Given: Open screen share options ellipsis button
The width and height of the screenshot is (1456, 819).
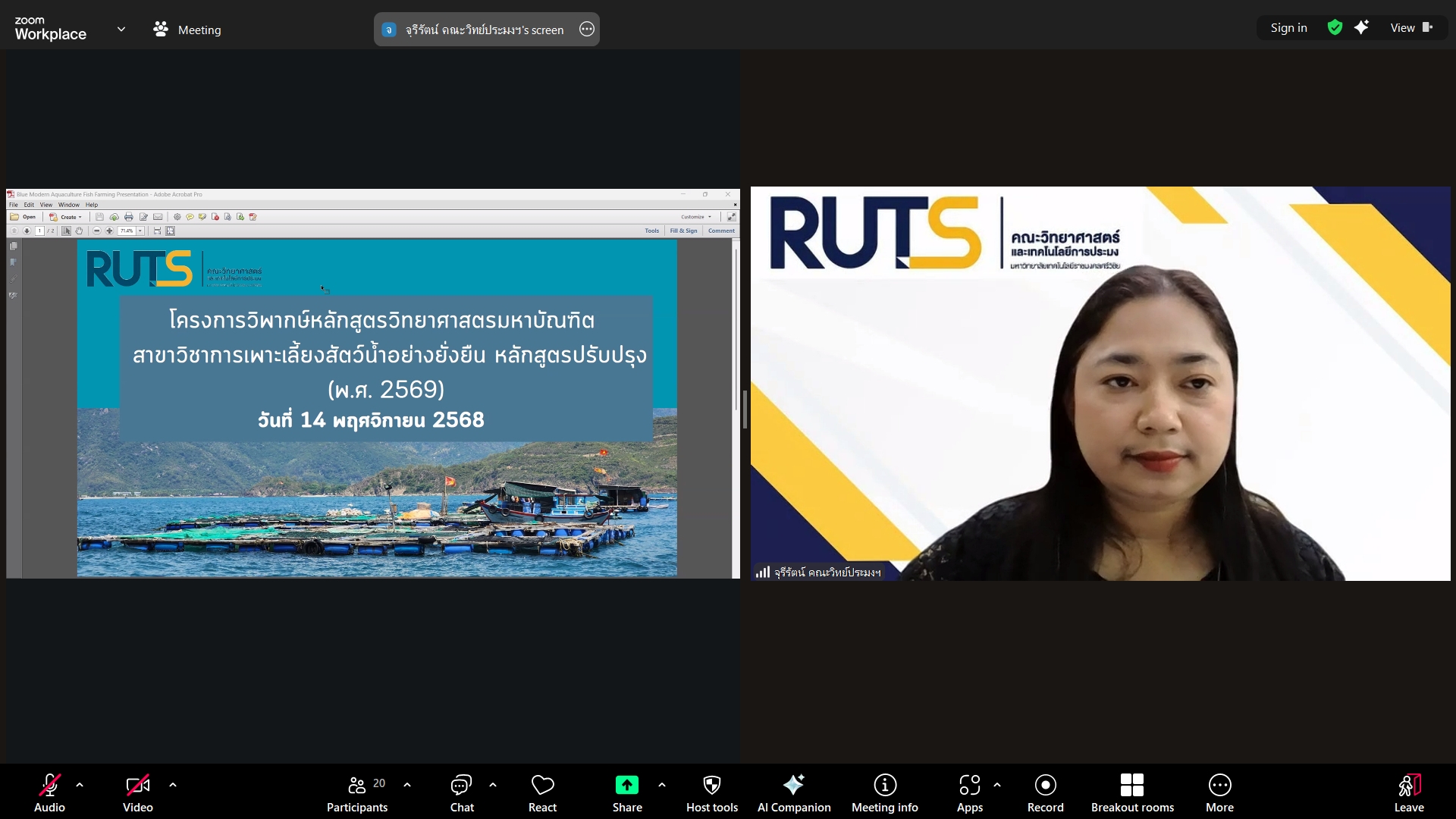Looking at the screenshot, I should [x=586, y=30].
